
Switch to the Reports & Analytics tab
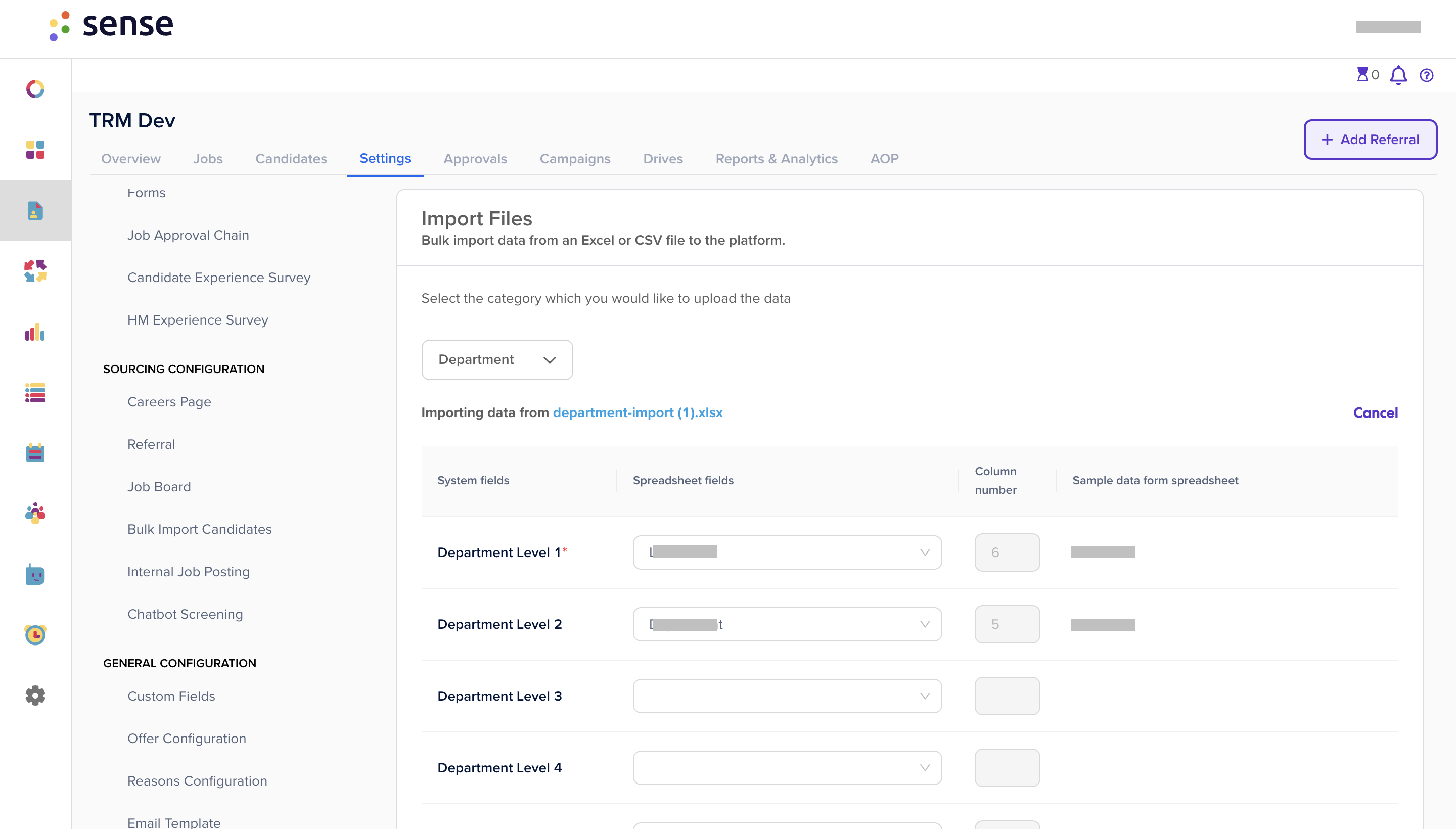pyautogui.click(x=776, y=159)
